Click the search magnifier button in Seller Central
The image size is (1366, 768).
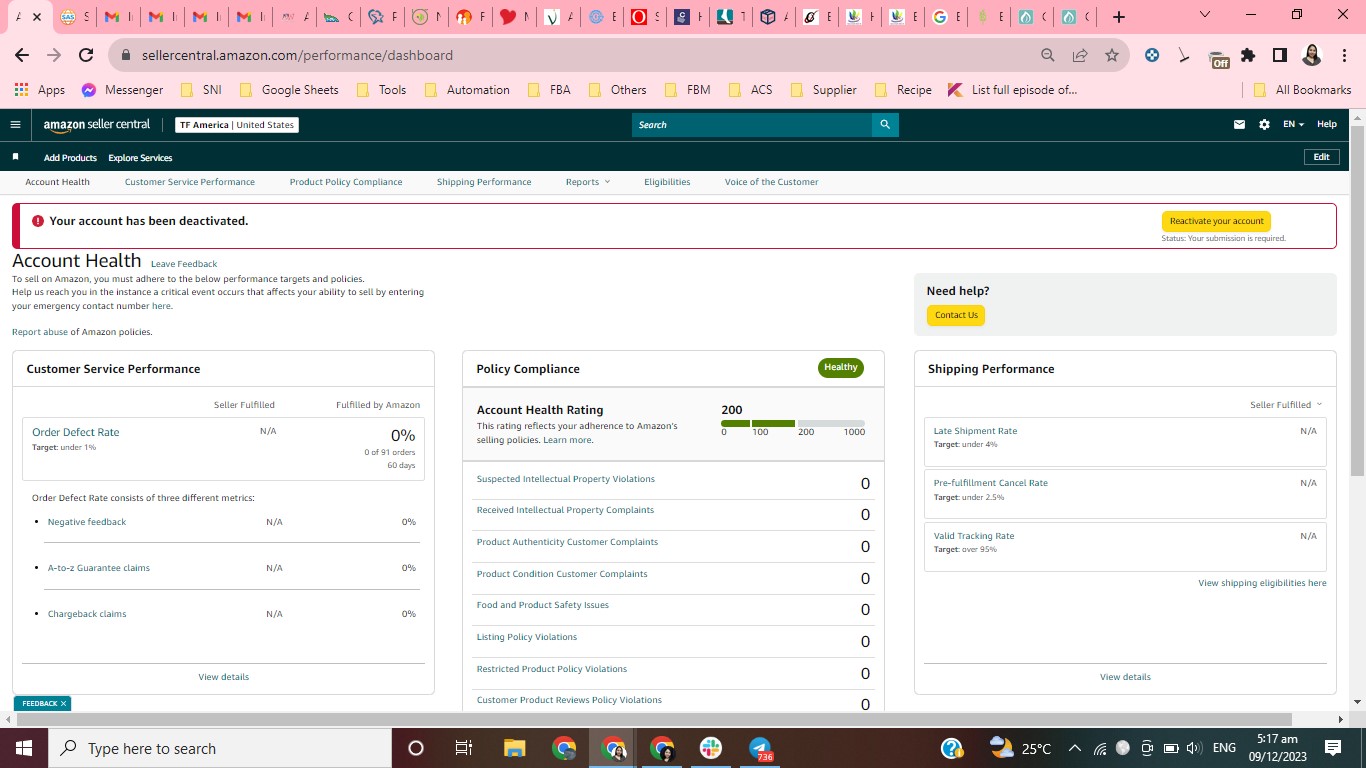885,125
